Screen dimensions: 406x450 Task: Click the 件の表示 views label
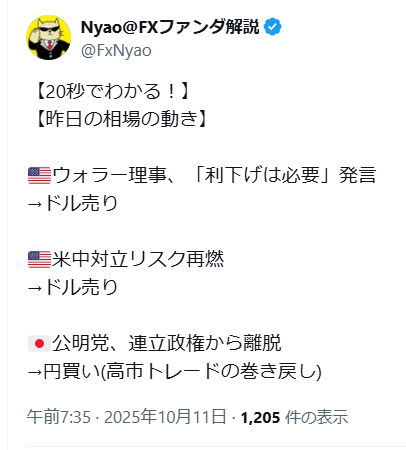[317, 417]
